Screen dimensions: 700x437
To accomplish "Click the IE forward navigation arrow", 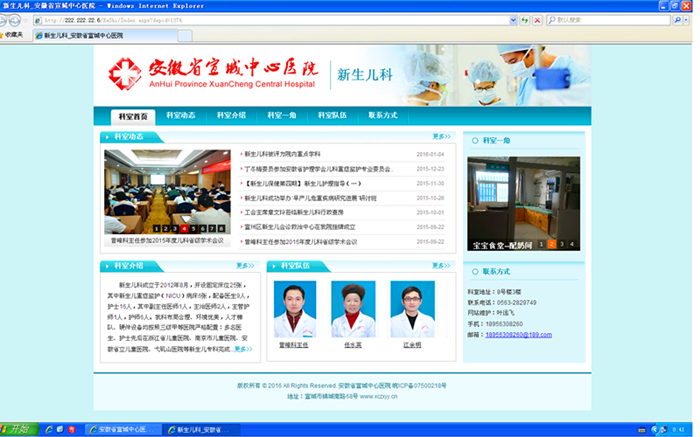I will (x=15, y=21).
